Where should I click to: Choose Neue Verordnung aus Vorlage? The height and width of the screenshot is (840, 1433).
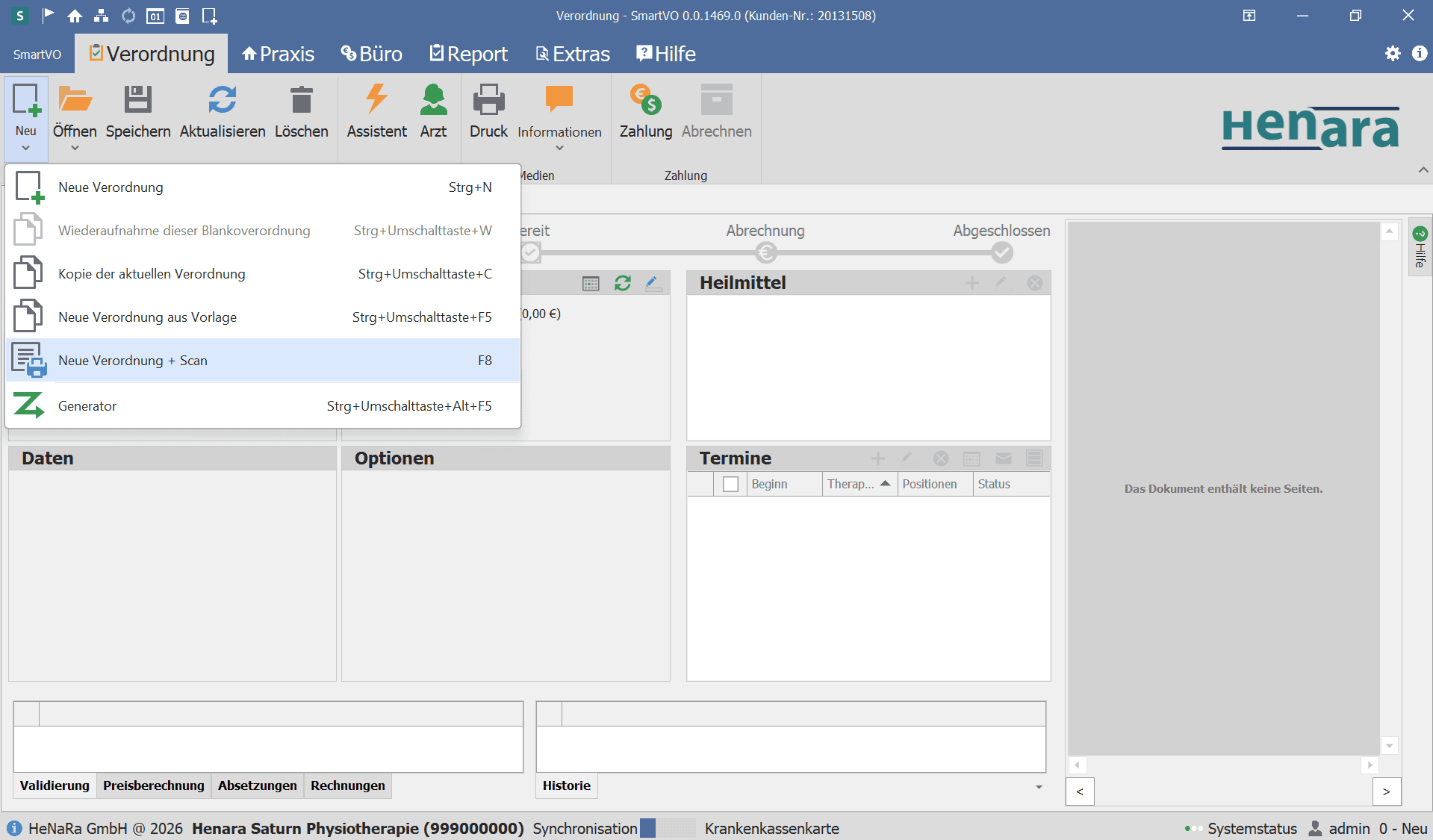tap(263, 317)
